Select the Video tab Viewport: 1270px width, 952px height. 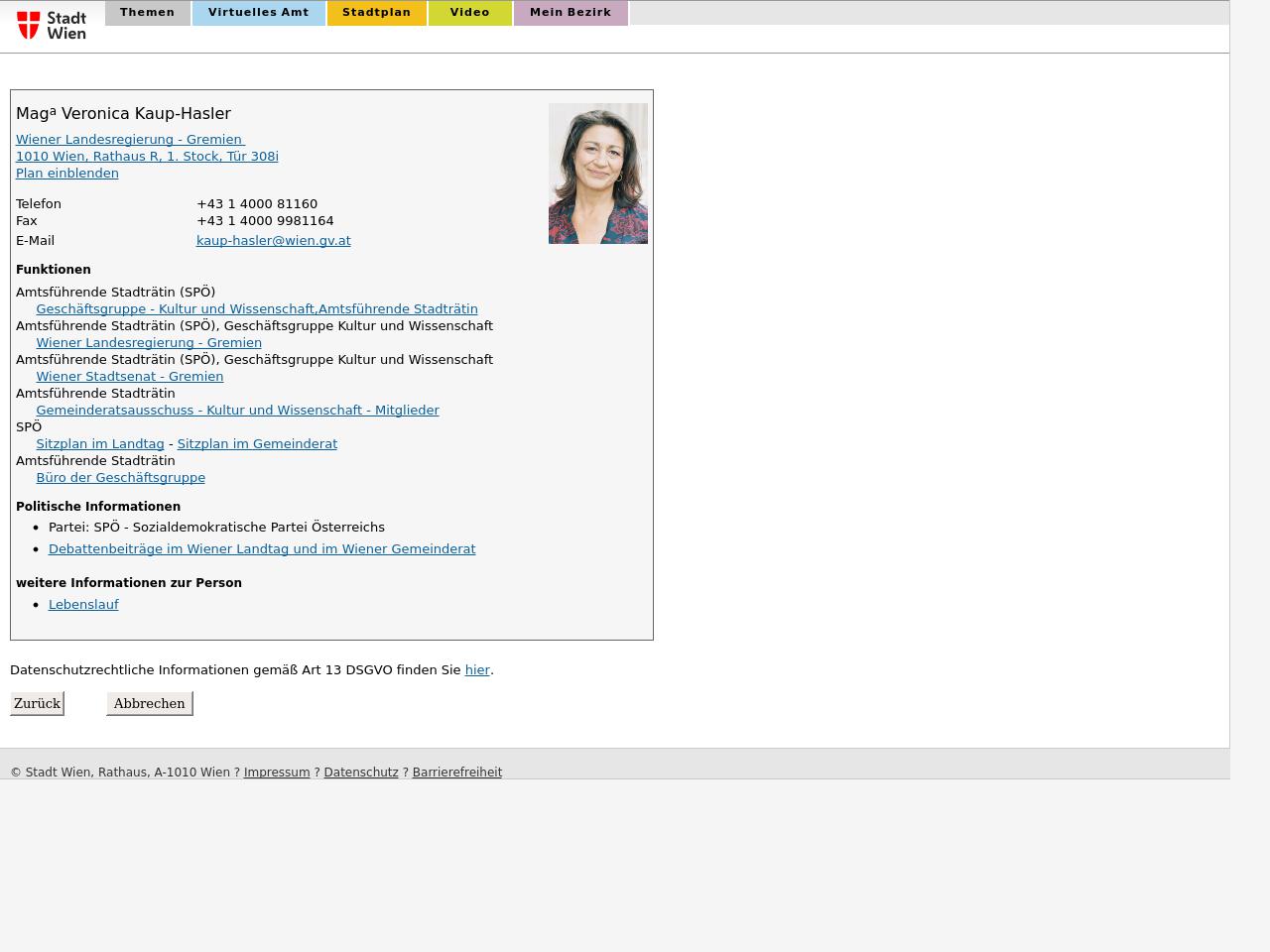click(x=469, y=13)
